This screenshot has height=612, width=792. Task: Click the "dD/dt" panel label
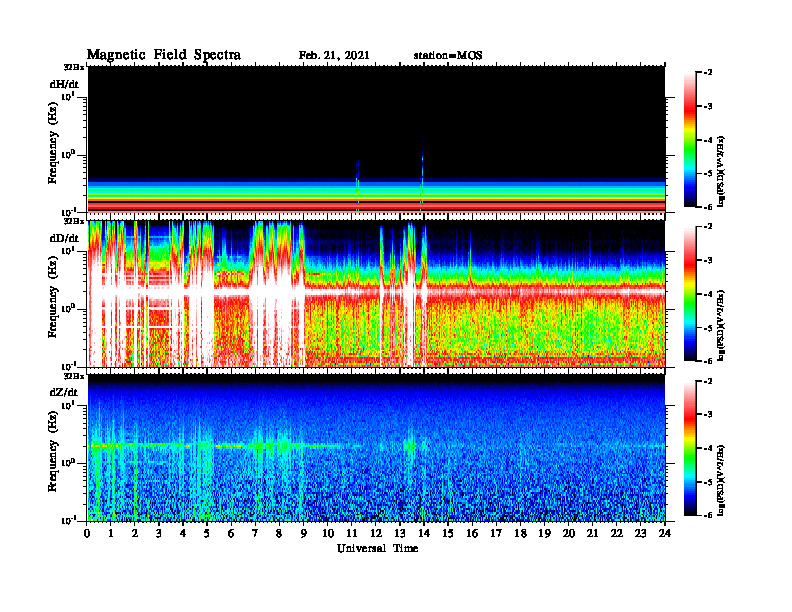point(64,238)
